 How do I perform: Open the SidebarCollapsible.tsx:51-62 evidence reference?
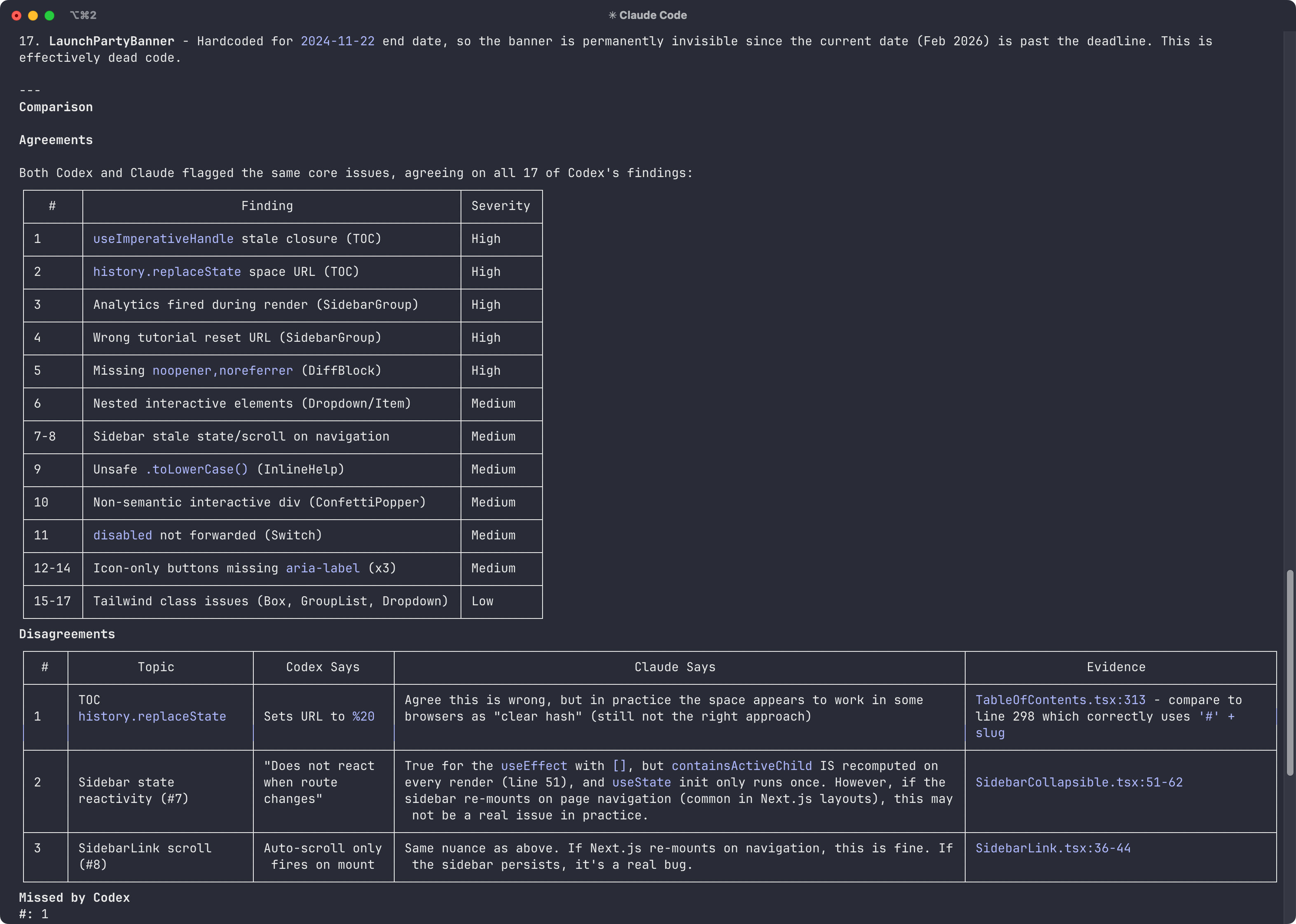coord(1078,782)
